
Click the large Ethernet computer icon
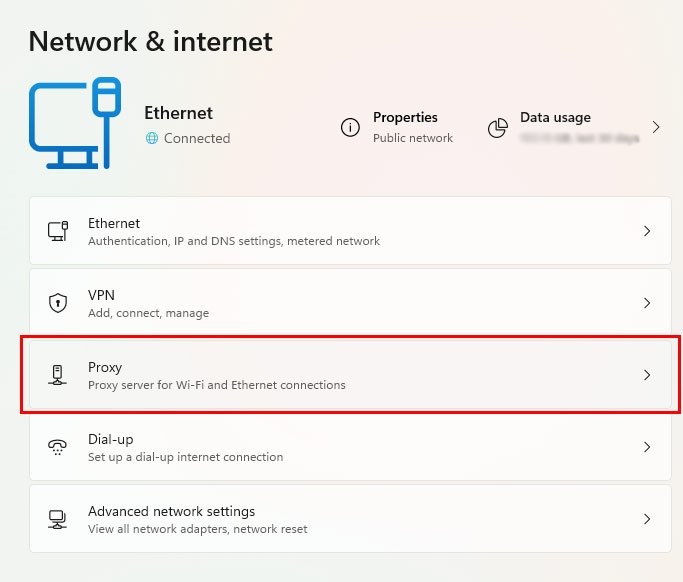pyautogui.click(x=75, y=123)
